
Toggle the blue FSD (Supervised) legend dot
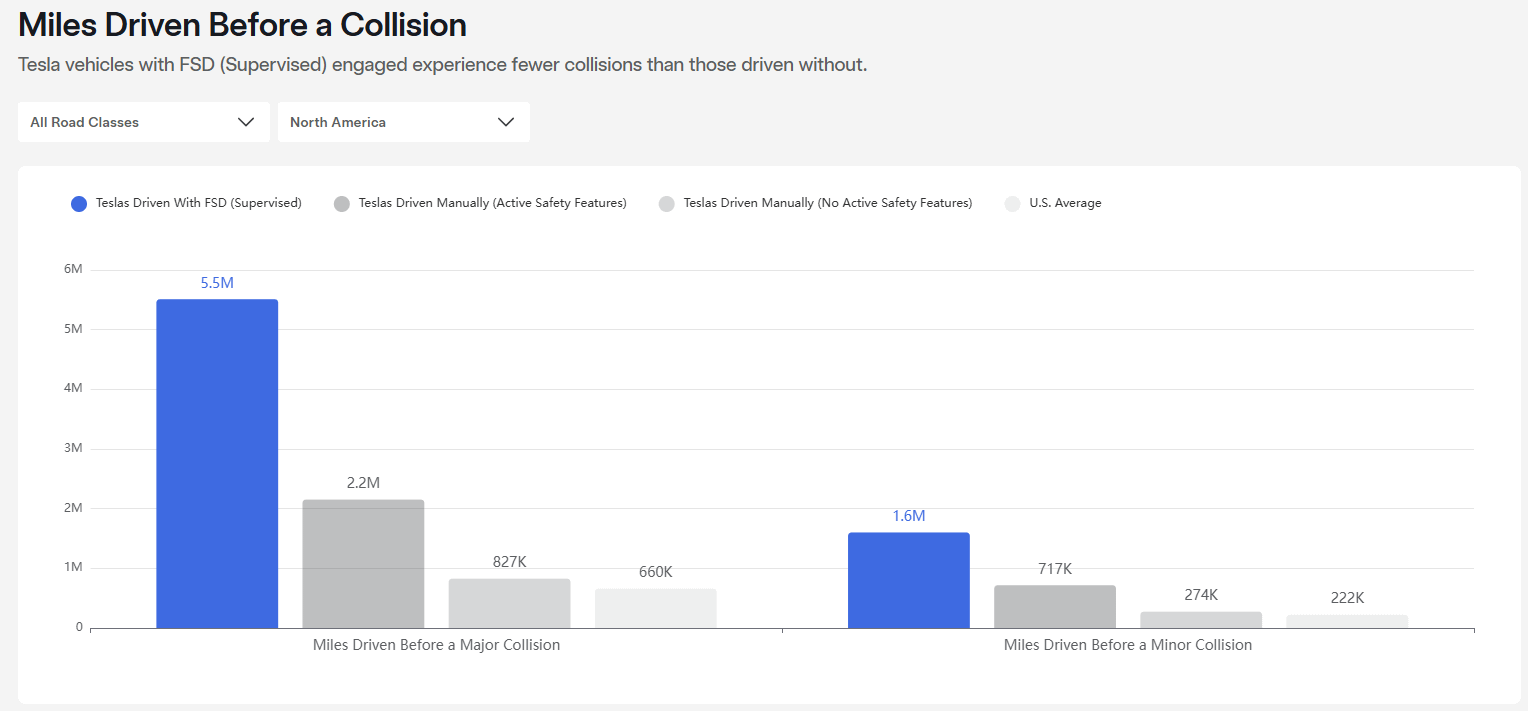pos(79,204)
